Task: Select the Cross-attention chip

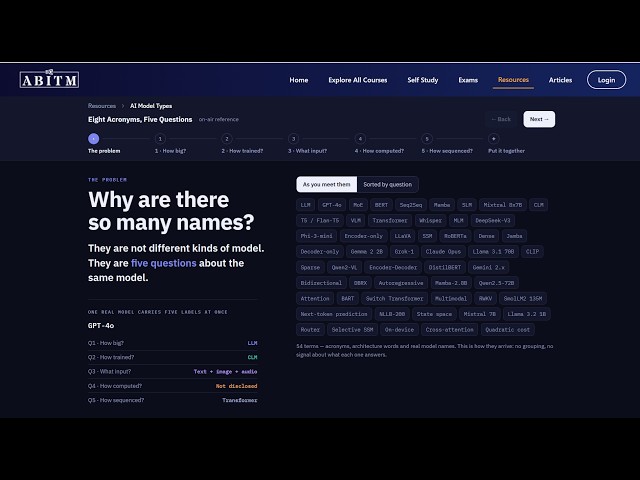Action: tap(449, 329)
